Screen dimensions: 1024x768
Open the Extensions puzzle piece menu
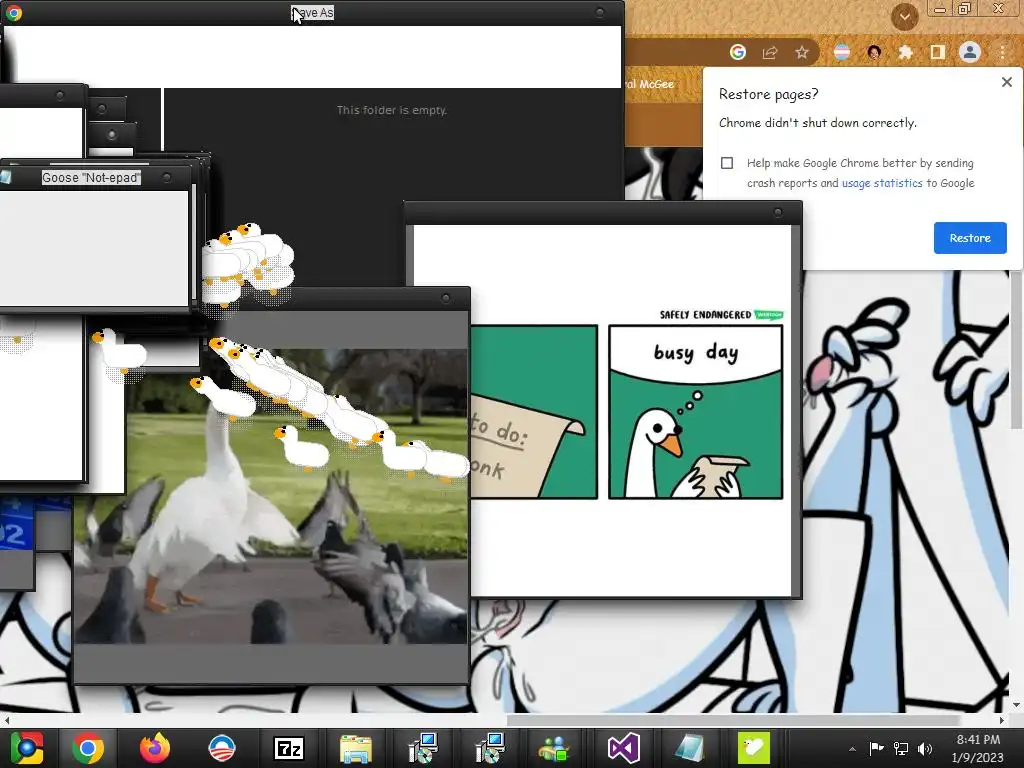905,52
